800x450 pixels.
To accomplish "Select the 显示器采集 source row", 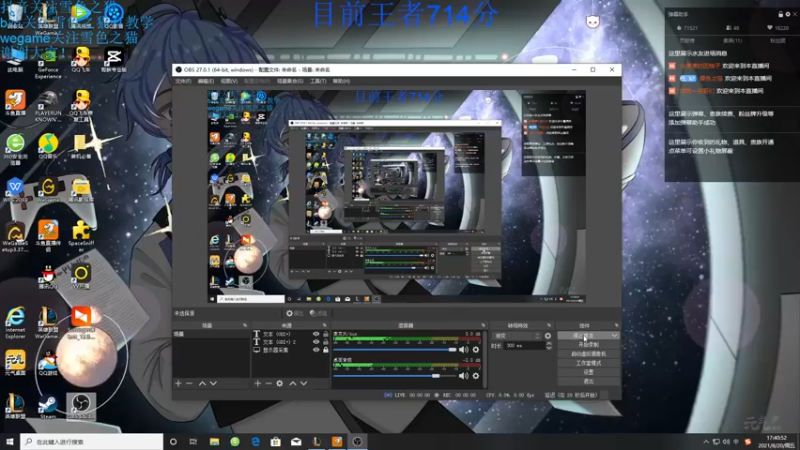I will (291, 350).
